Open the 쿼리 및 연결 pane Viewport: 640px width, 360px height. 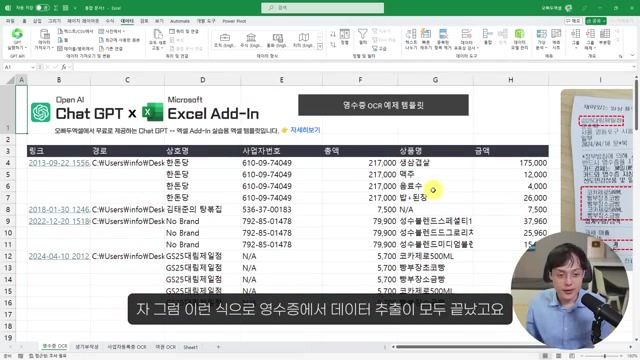coord(184,31)
